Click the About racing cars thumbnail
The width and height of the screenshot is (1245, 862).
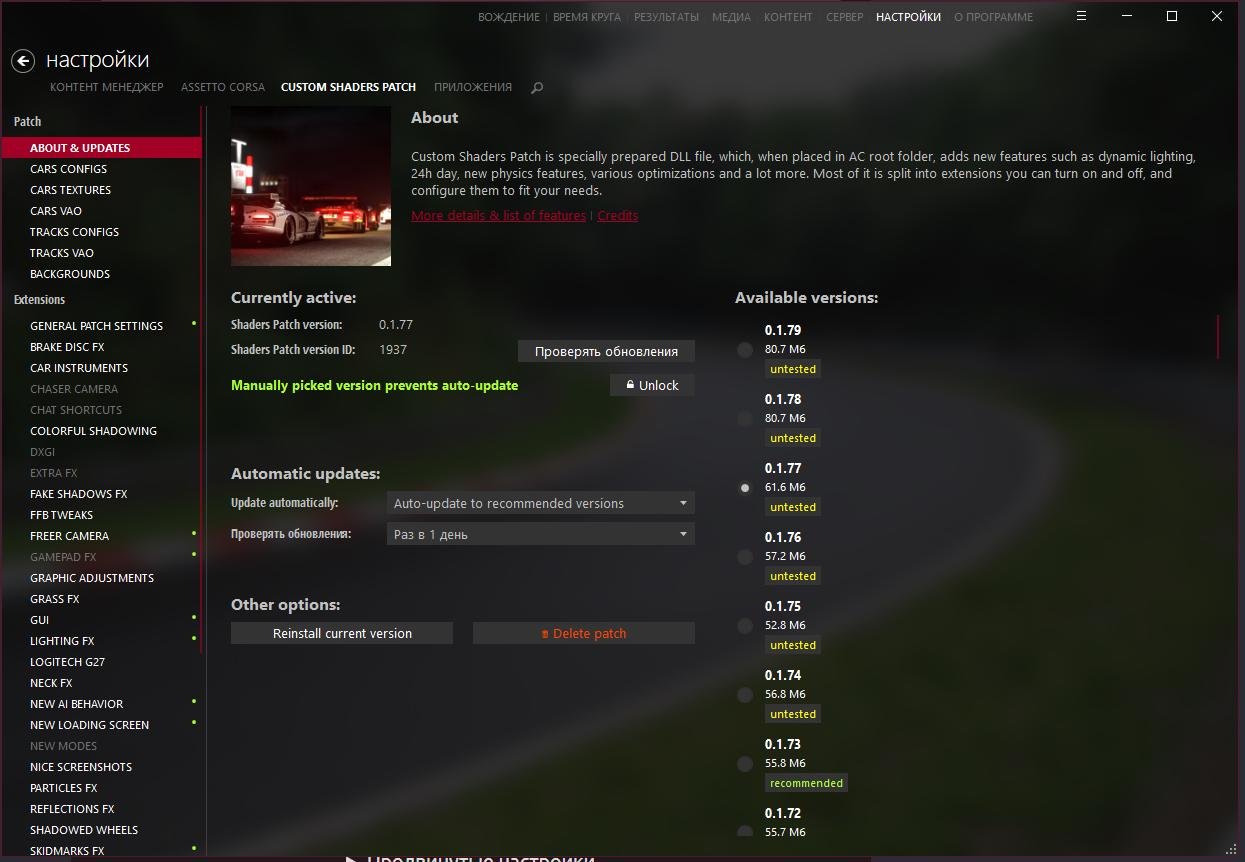tap(311, 186)
